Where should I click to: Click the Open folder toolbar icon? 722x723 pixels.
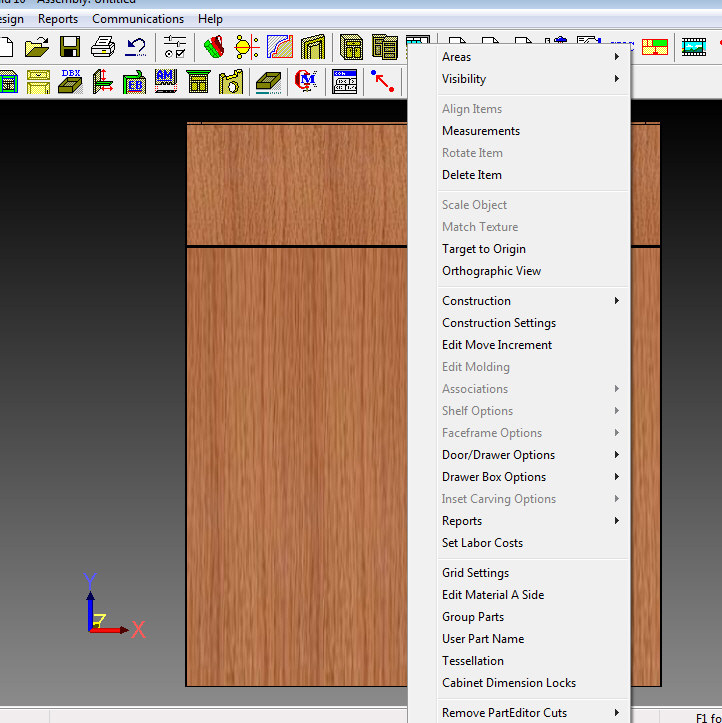[37, 47]
